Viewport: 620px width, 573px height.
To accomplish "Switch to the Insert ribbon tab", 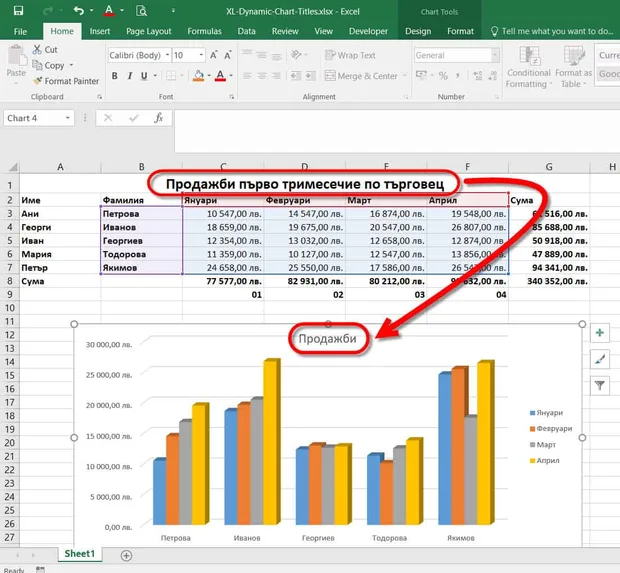I will [x=100, y=31].
